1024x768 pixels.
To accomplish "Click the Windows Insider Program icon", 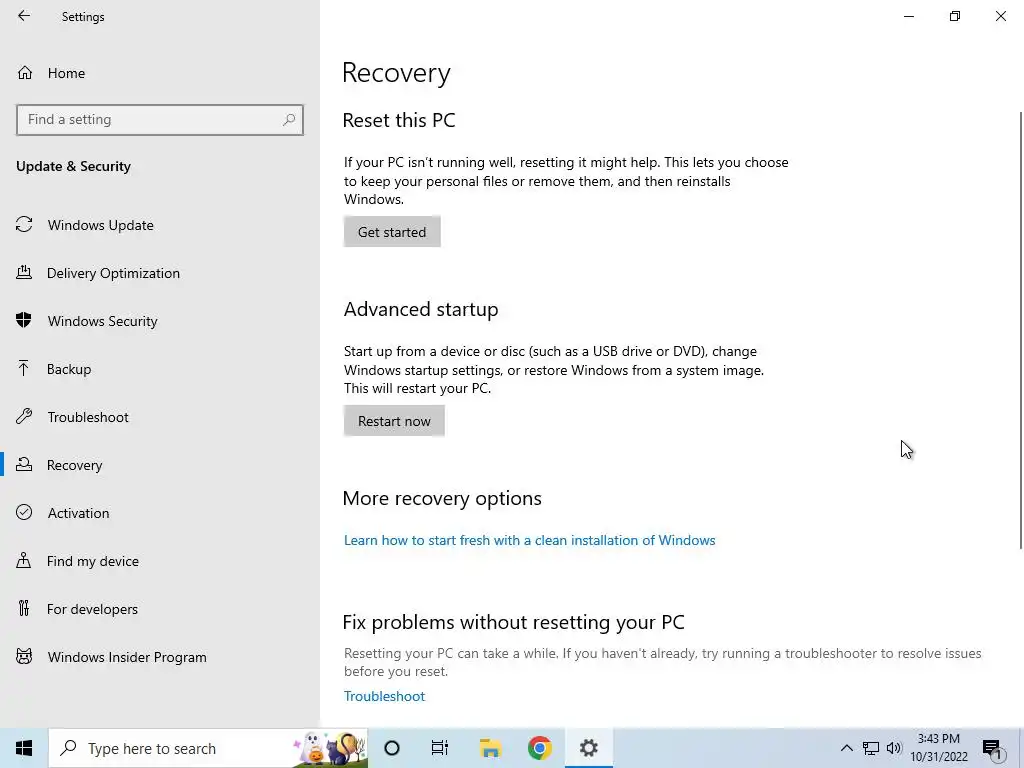I will [24, 656].
